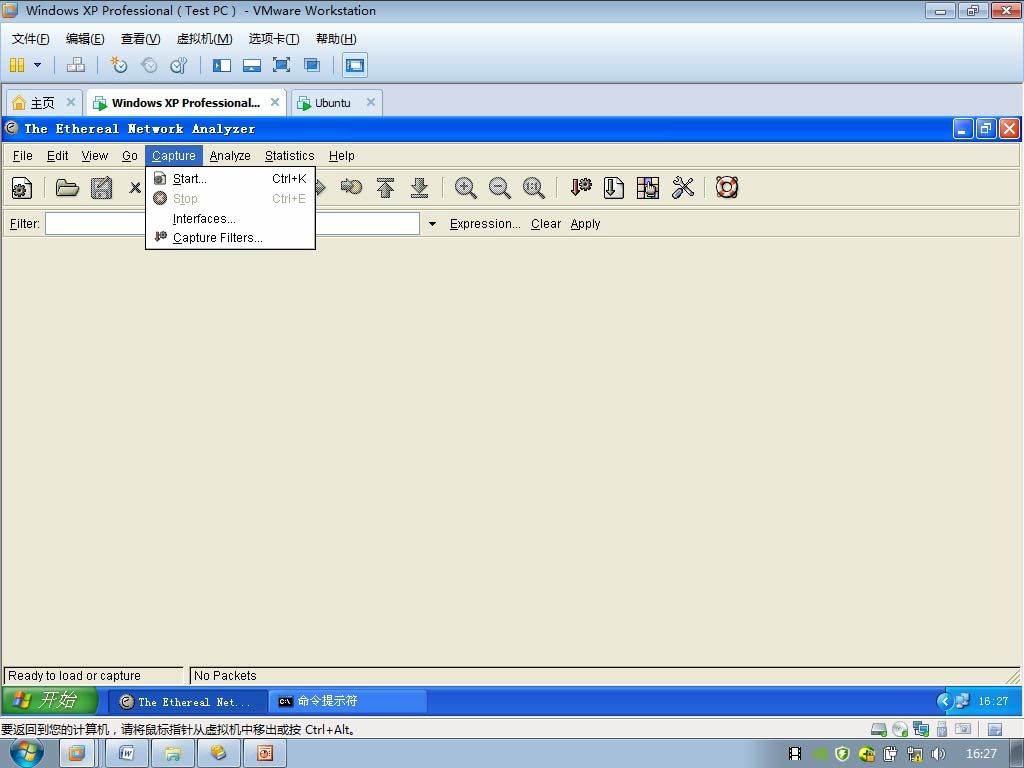Expand the VMware power dropdown arrow
The image size is (1024, 768).
(37, 65)
